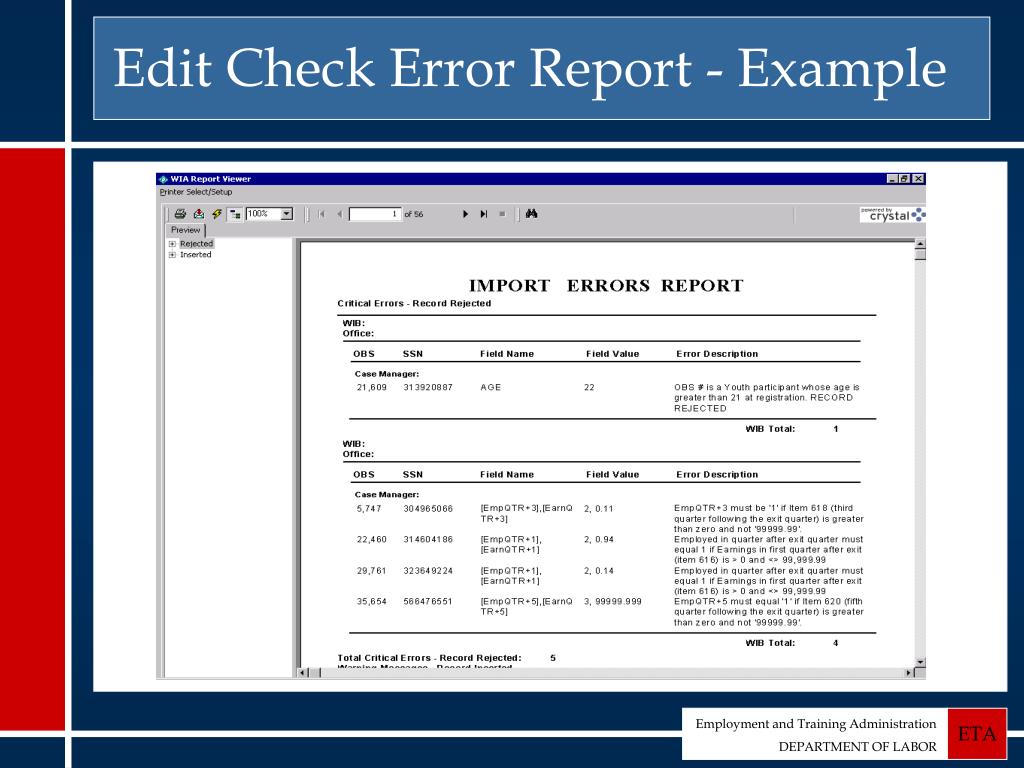This screenshot has width=1024, height=768.
Task: Click SSN value 566476551
Action: pyautogui.click(x=428, y=601)
